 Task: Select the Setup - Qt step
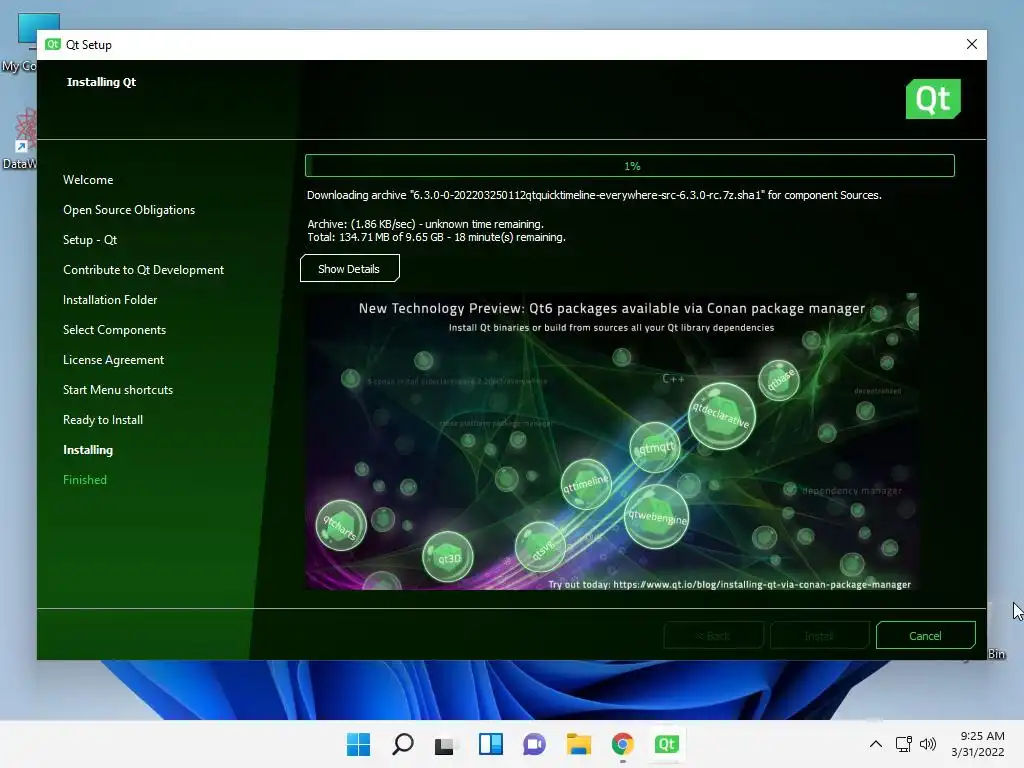point(90,240)
